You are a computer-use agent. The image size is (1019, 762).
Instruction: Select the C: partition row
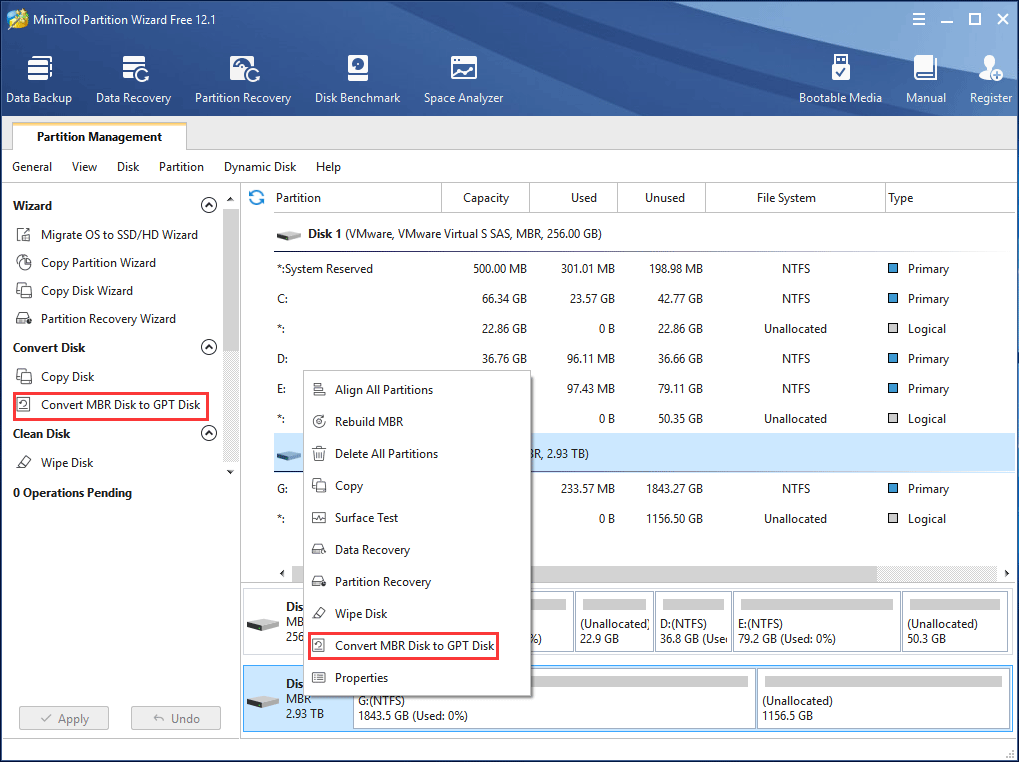point(644,299)
